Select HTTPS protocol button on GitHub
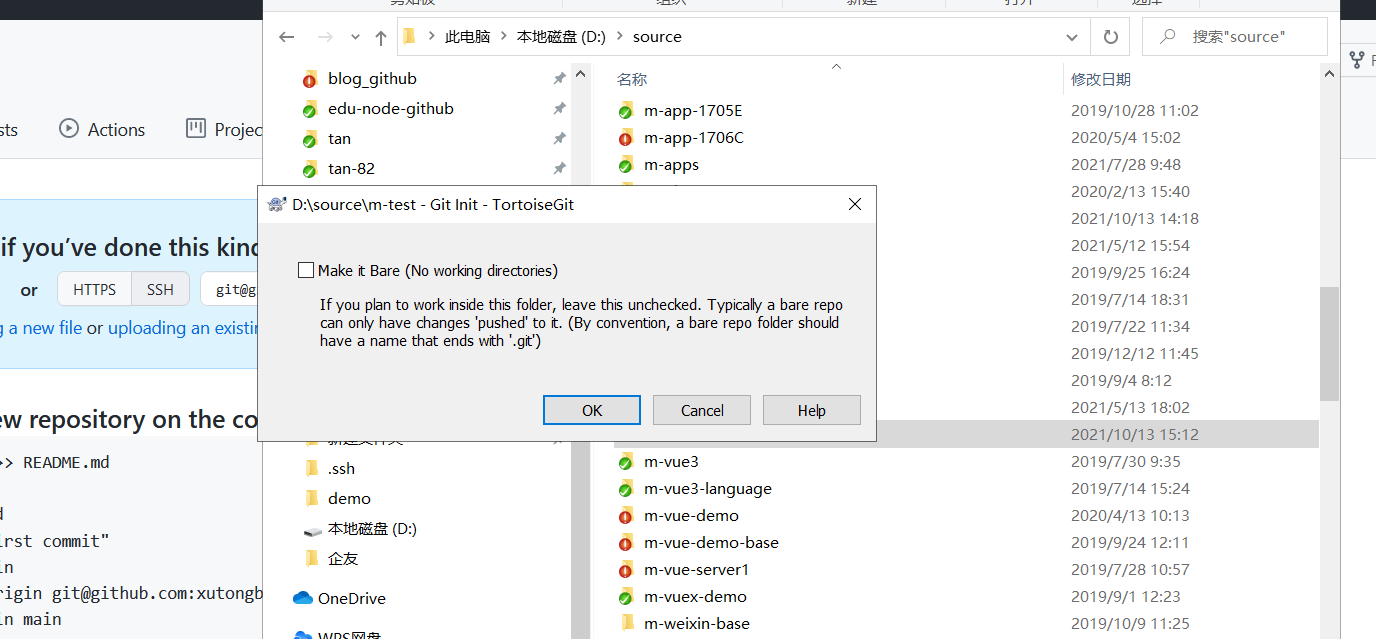 94,290
